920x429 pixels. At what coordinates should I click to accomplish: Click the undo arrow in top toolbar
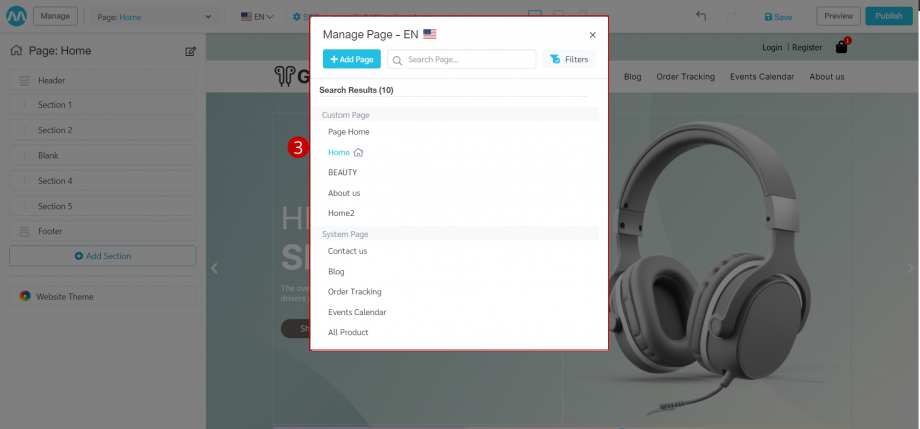701,16
